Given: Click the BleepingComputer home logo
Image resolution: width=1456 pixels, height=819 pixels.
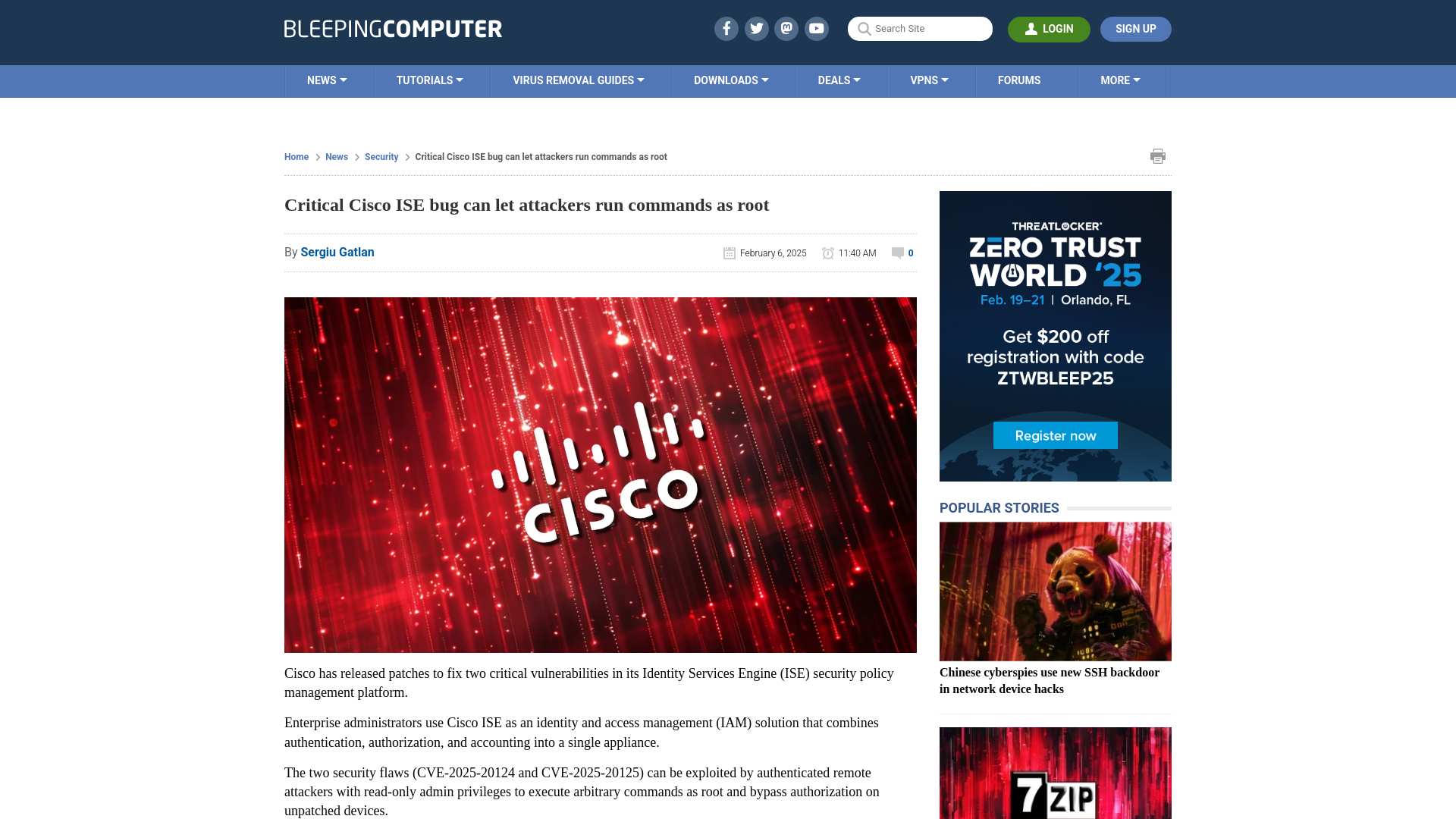Looking at the screenshot, I should [393, 28].
